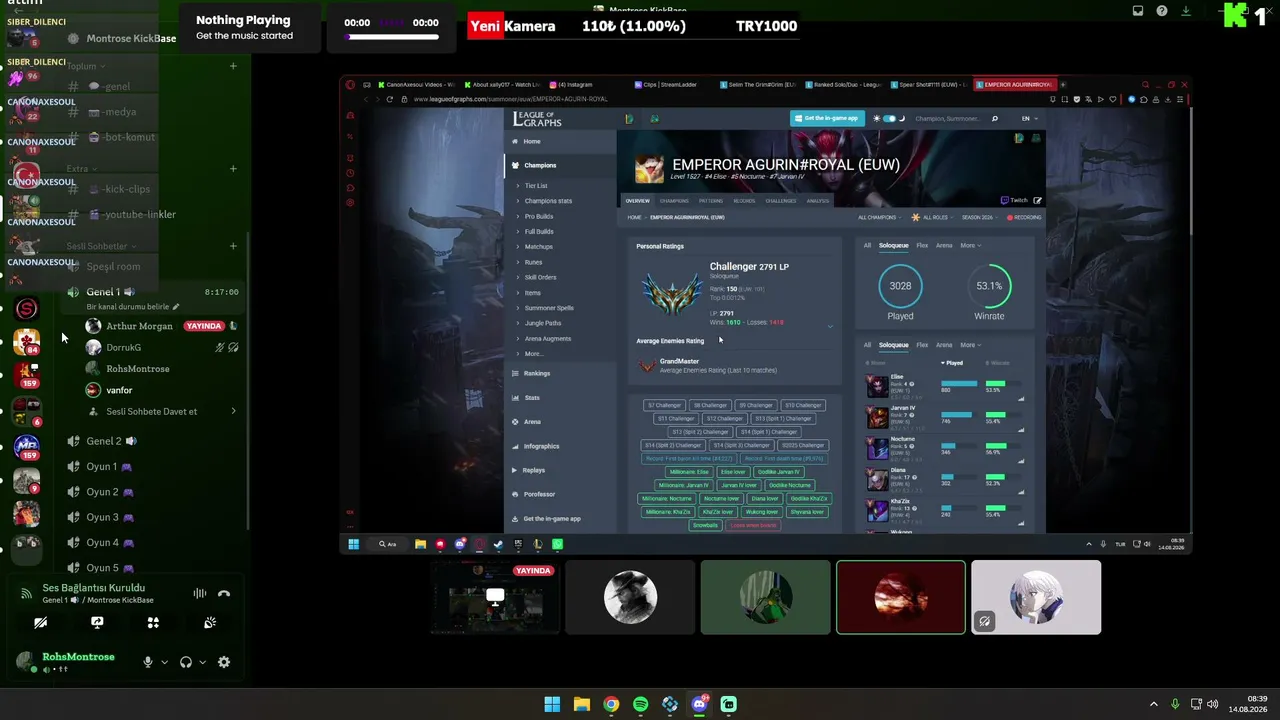This screenshot has height=720, width=1280.
Task: Open noise suppression waveform icon
Action: 200,594
